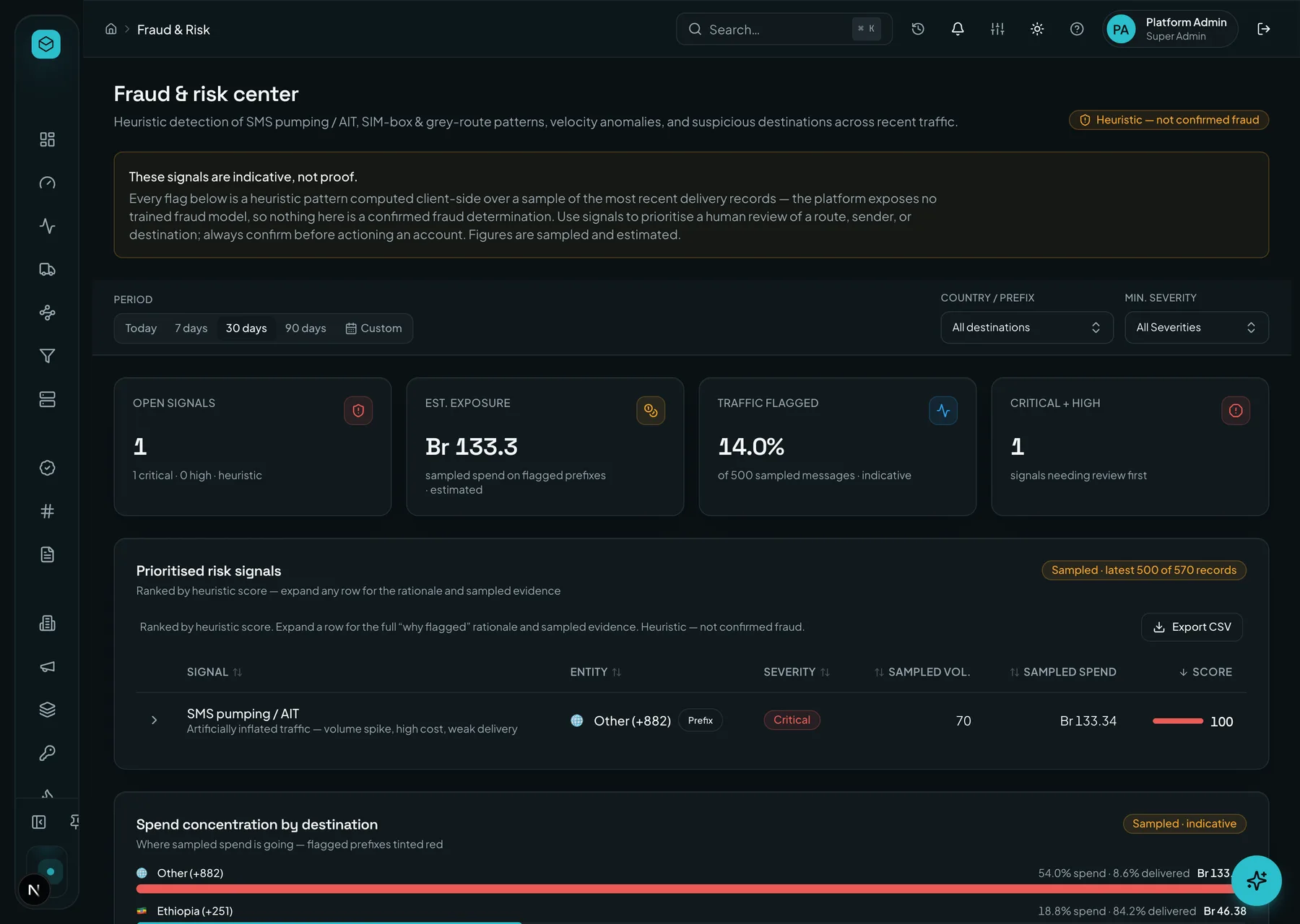Click the score 100 progress bar
This screenshot has height=924, width=1300.
(x=1178, y=721)
